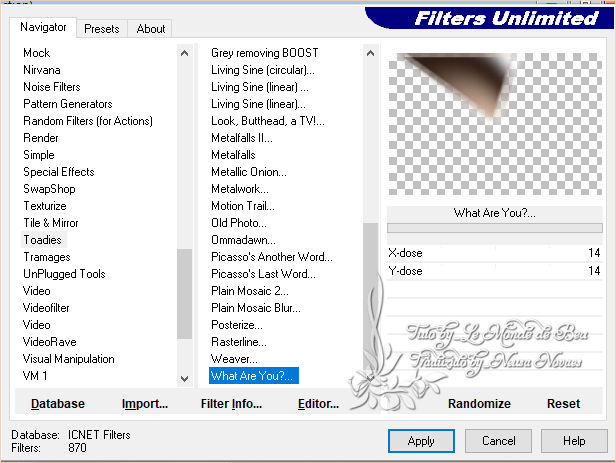The height and width of the screenshot is (463, 616).
Task: Select Ommadawn... filter
Action: point(243,240)
